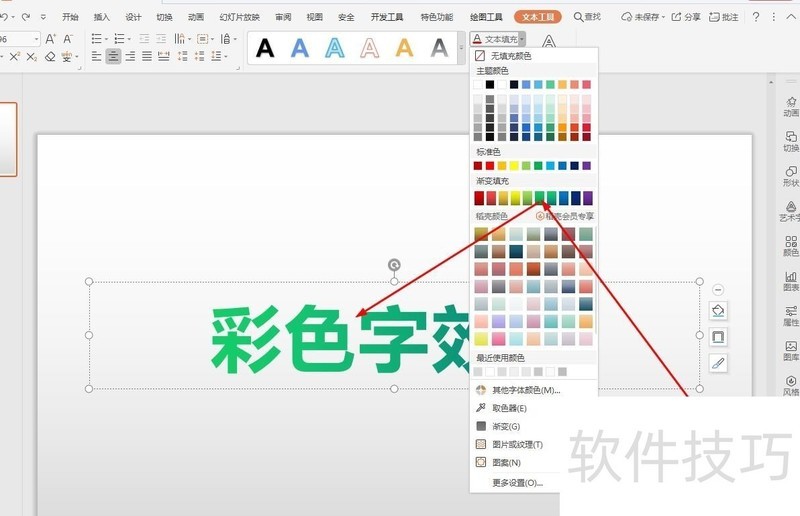Collapse floating toolbar with minus circle
The image size is (800, 516).
[718, 290]
